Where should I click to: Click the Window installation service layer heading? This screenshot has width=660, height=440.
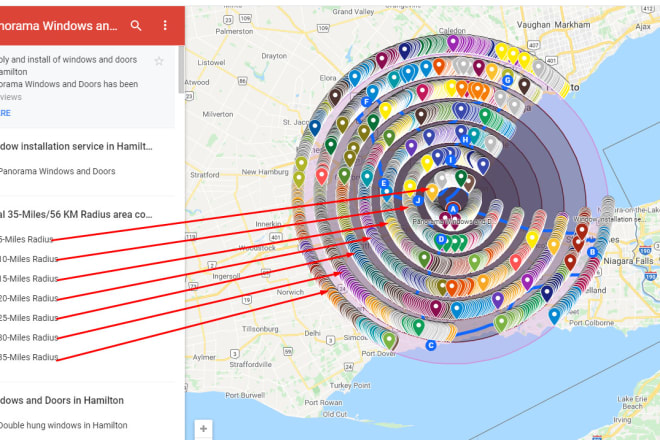[x=76, y=147]
